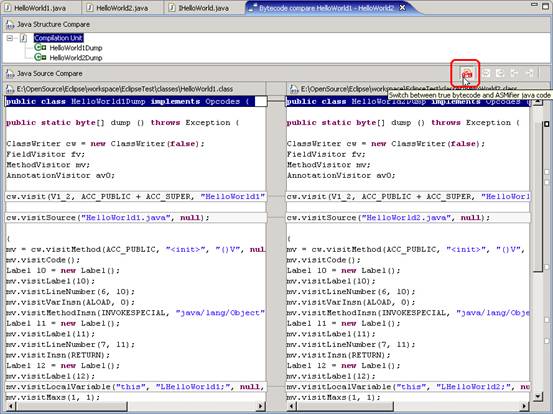Viewport: 553px width, 414px height.
Task: Click the visitLocalVariable "LHelloWorld1;" line in left pane
Action: tap(135, 387)
